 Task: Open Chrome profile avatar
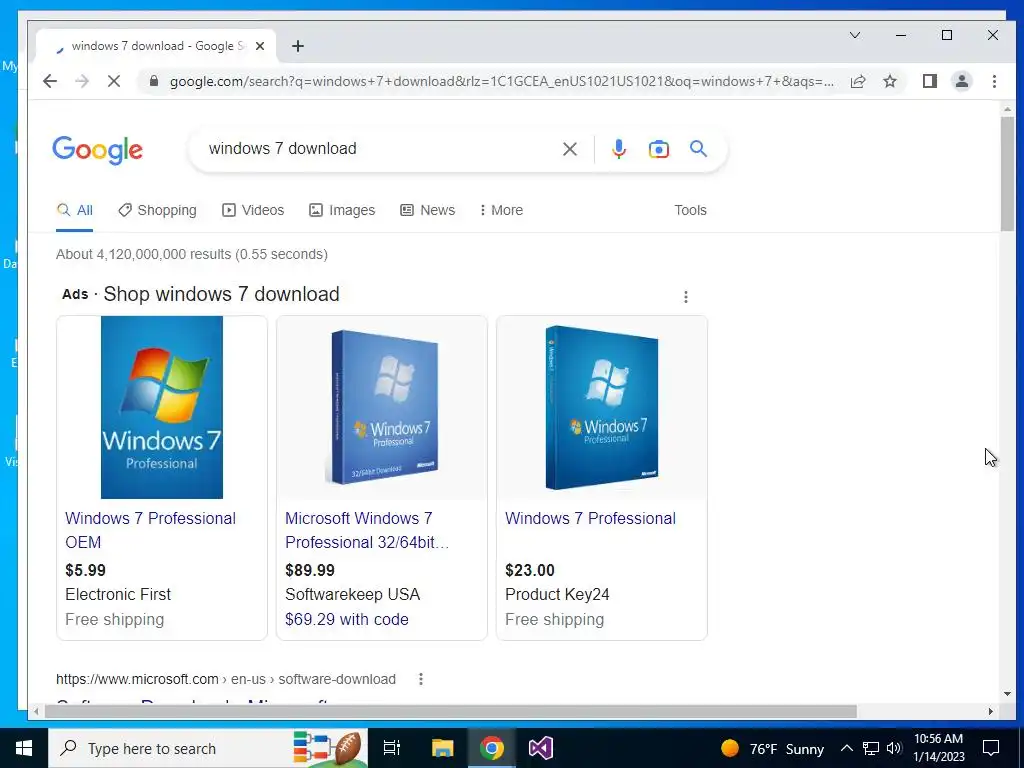pos(962,81)
